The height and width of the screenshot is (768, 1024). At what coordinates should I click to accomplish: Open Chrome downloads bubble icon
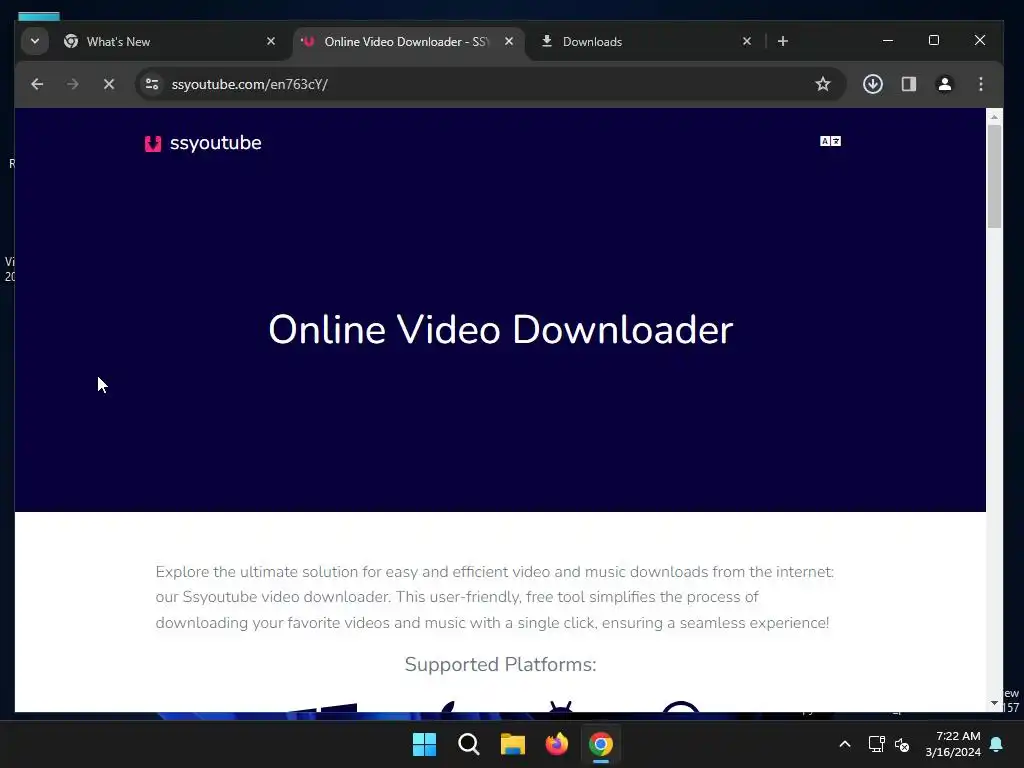click(x=873, y=84)
